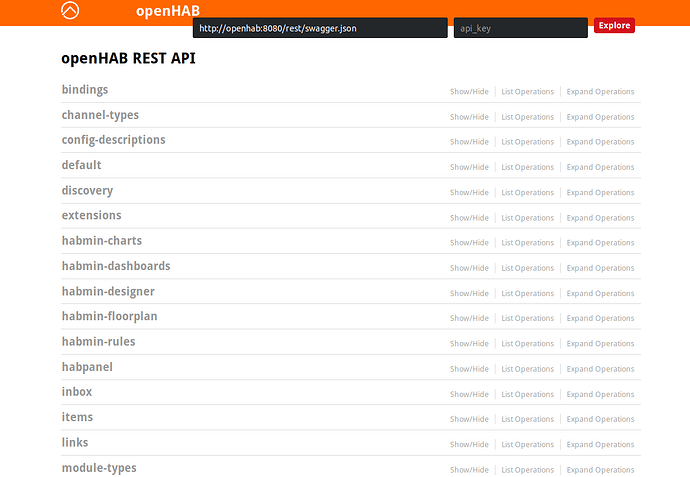Image resolution: width=690 pixels, height=477 pixels.
Task: Expand Operations for discovery
Action: [x=600, y=193]
